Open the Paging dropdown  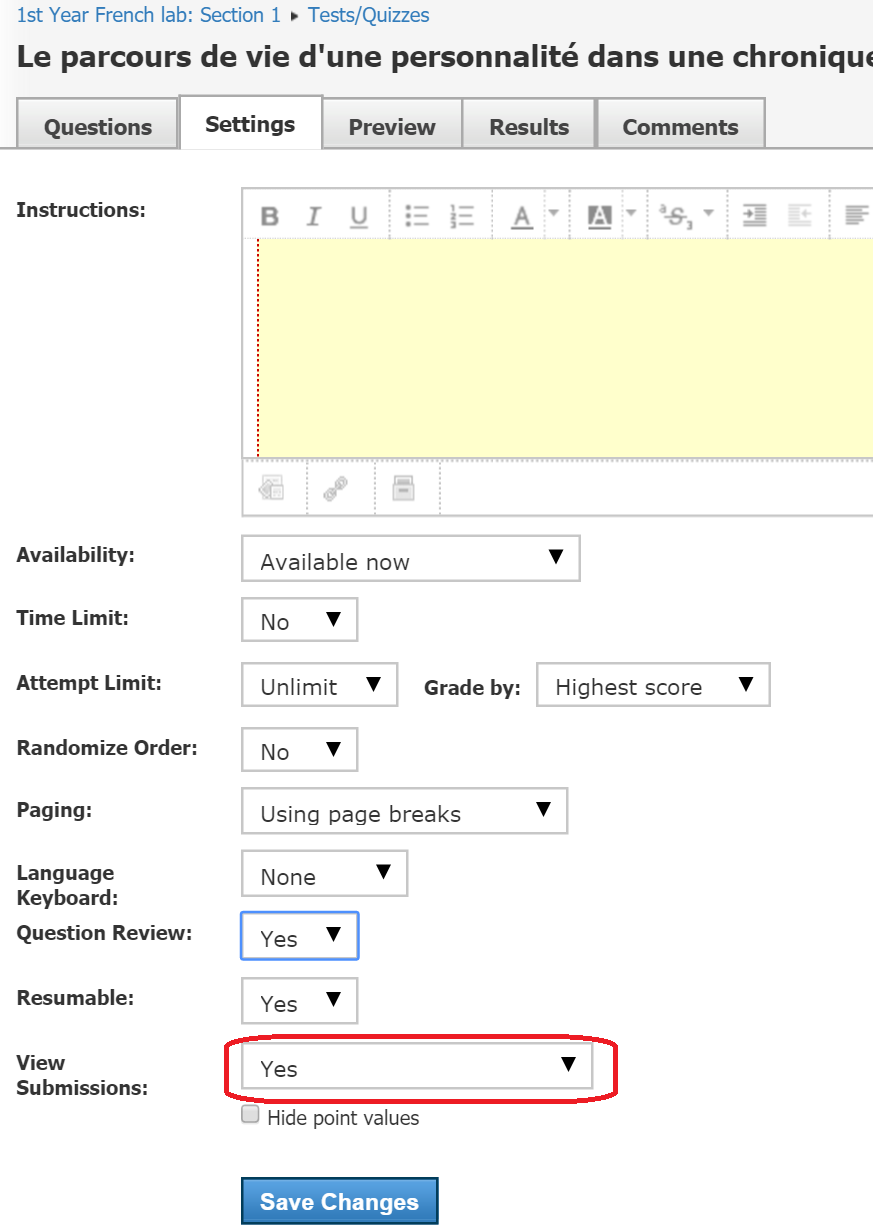point(404,811)
